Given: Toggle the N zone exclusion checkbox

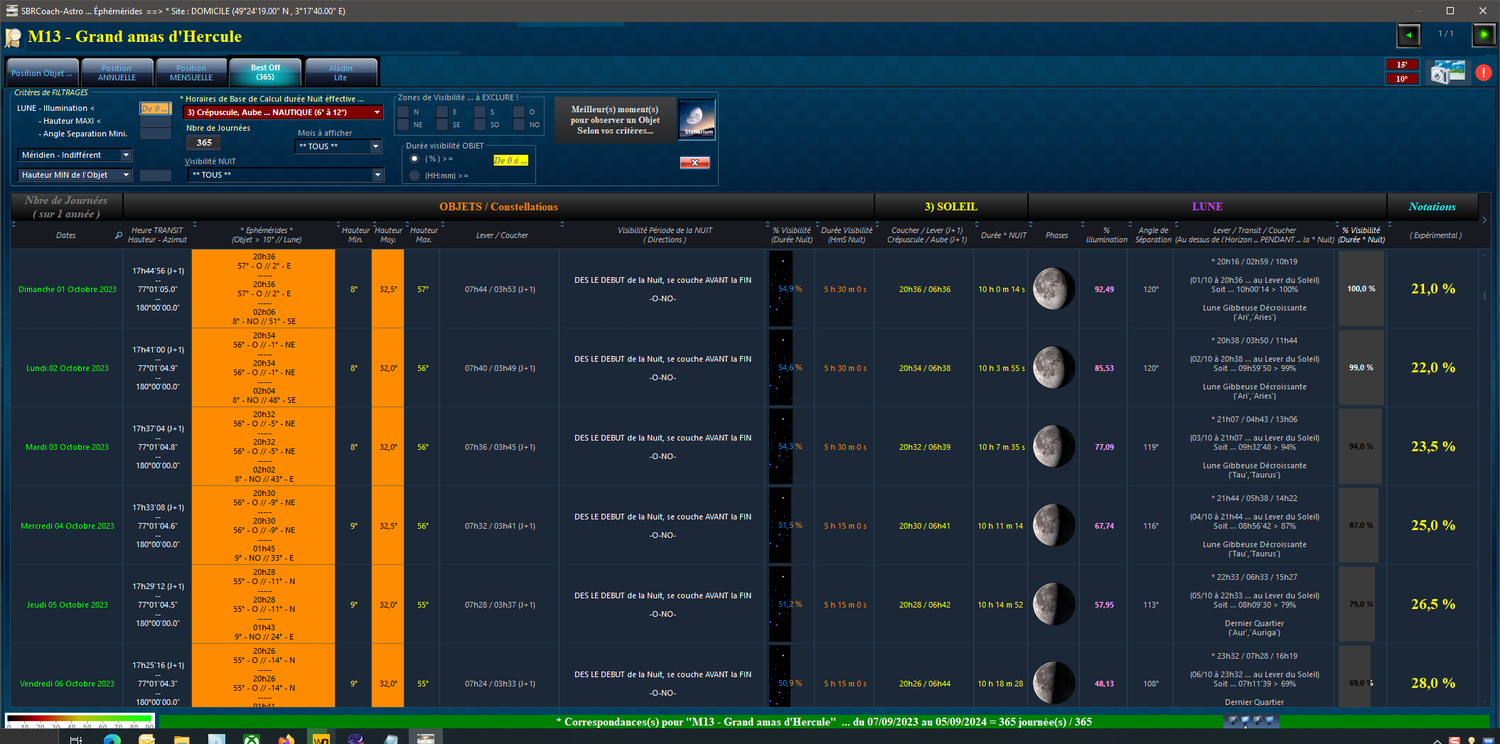Looking at the screenshot, I should (403, 112).
